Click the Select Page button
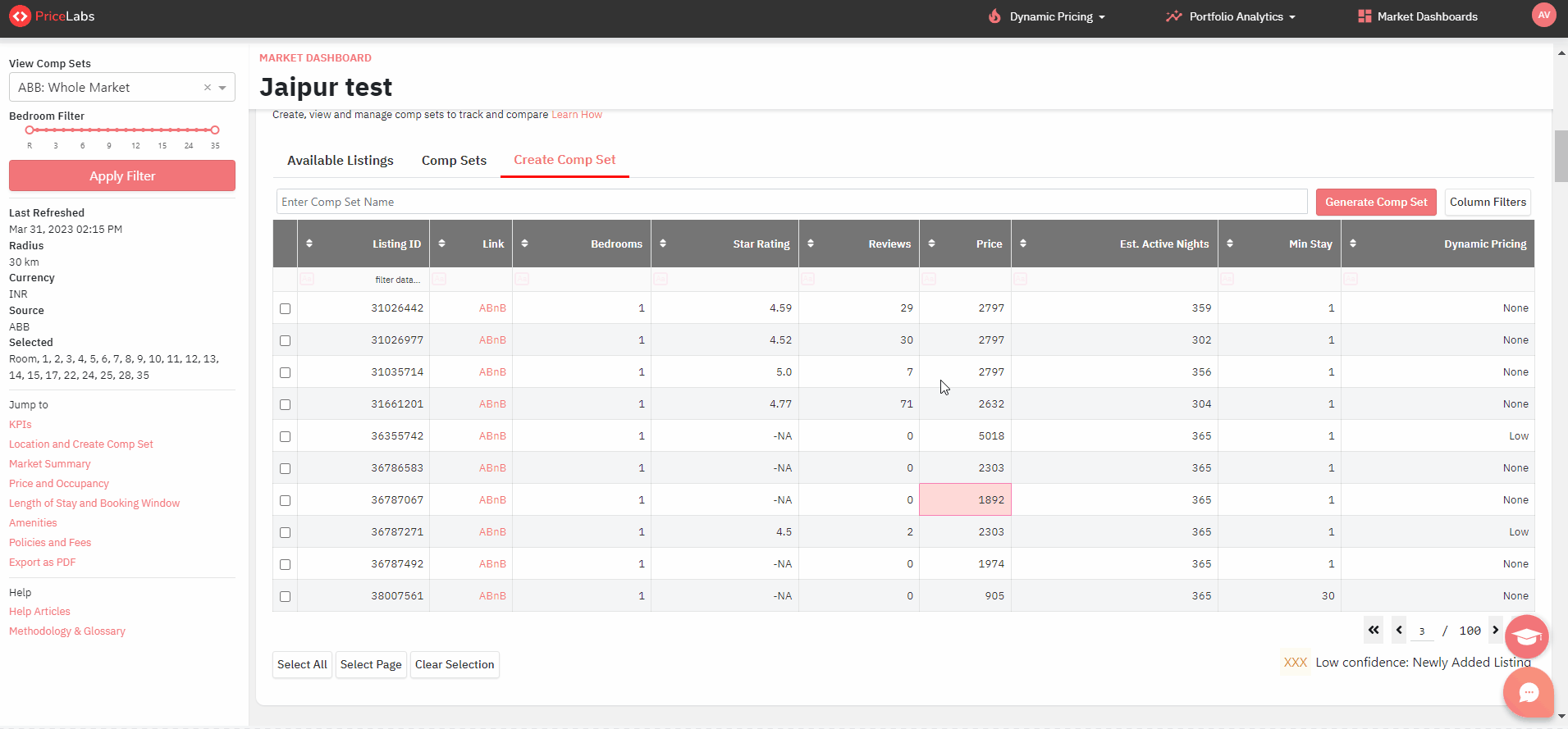This screenshot has width=1568, height=729. pos(371,664)
